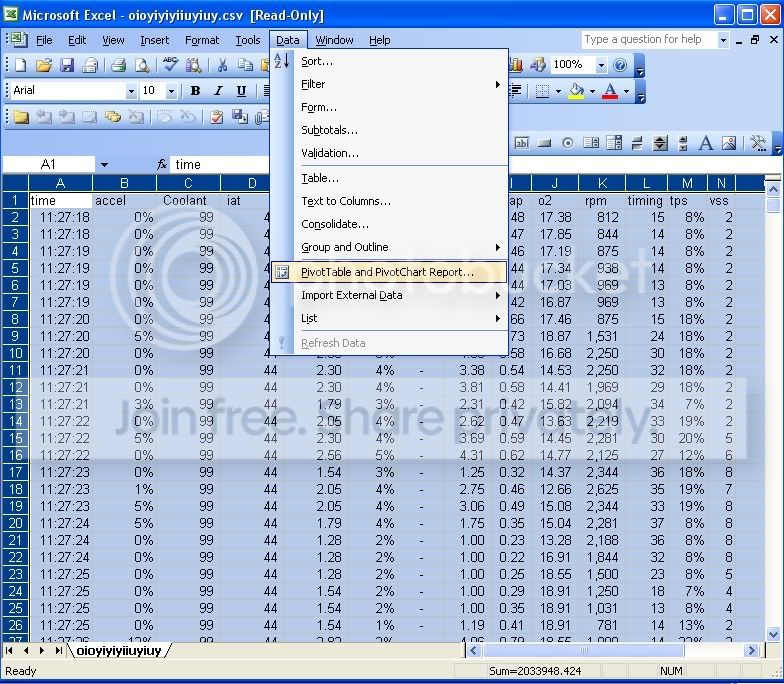Open the Borders dropdown arrow
The image size is (784, 684).
tap(558, 91)
